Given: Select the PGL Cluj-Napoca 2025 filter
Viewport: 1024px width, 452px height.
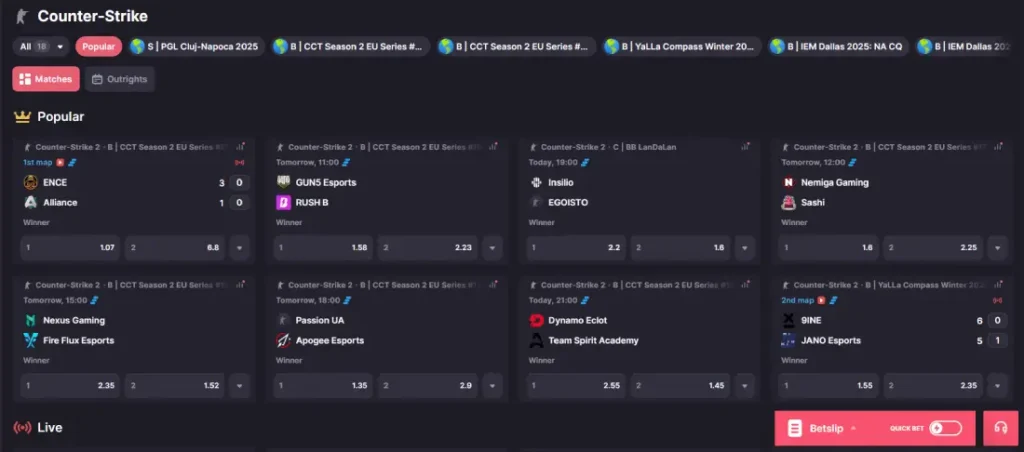Looking at the screenshot, I should tap(195, 46).
